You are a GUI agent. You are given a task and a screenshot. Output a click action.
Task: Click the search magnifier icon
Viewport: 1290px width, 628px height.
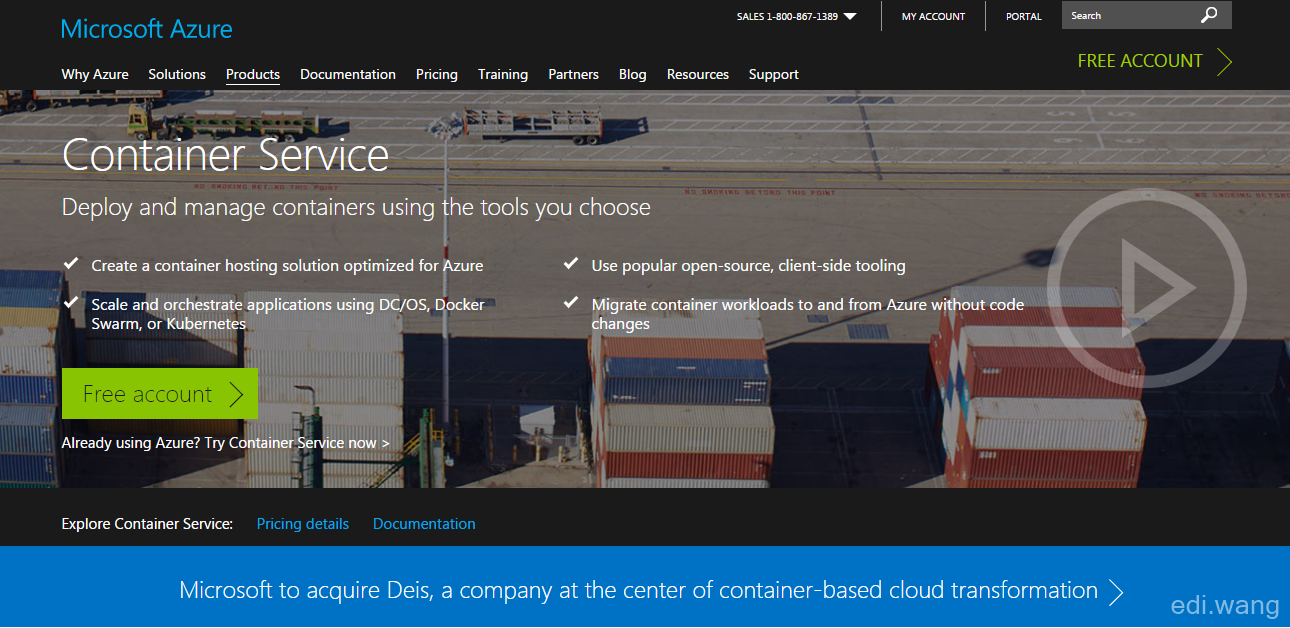1209,15
